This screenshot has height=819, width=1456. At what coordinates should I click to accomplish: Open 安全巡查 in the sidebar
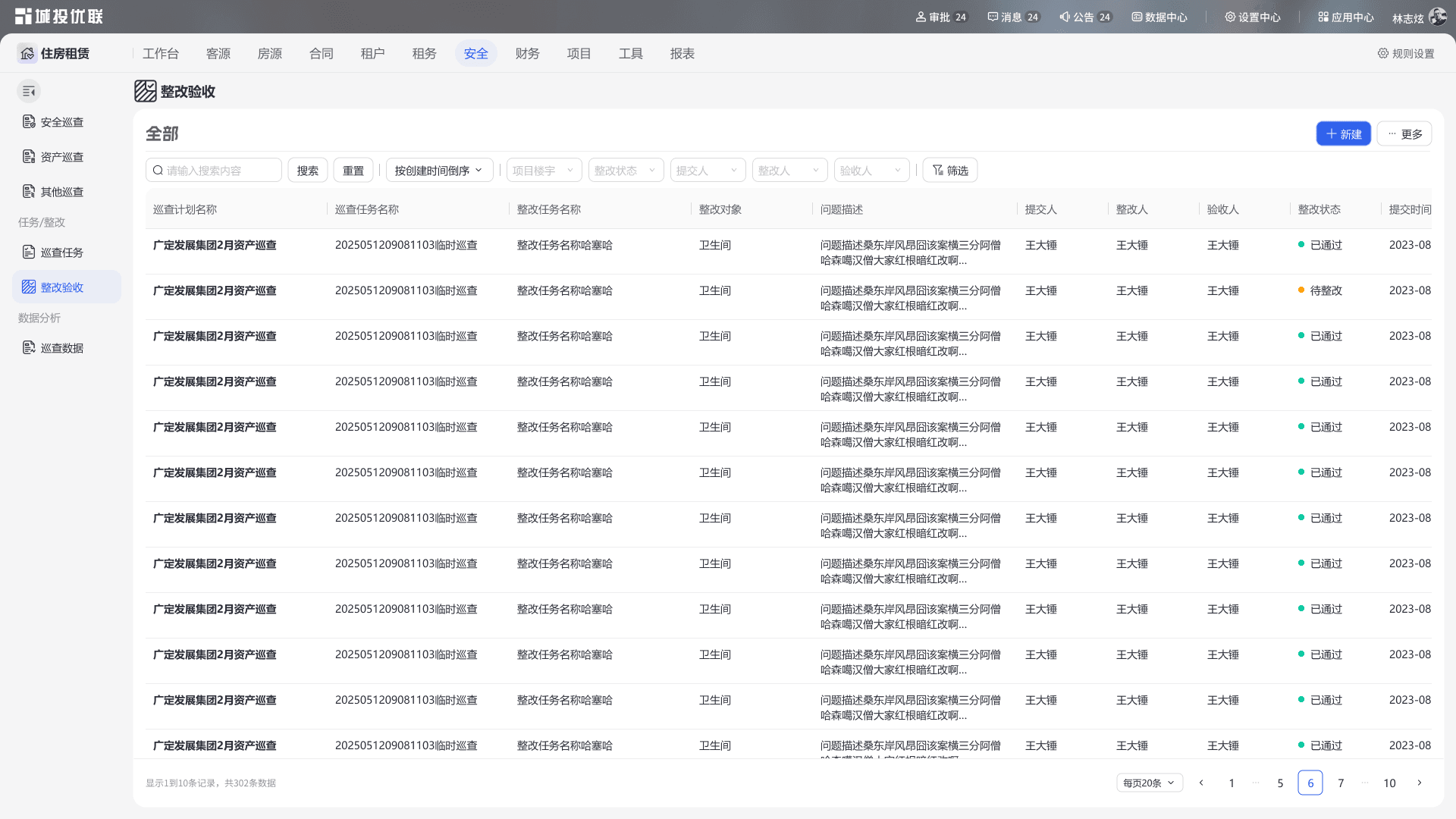coord(67,121)
